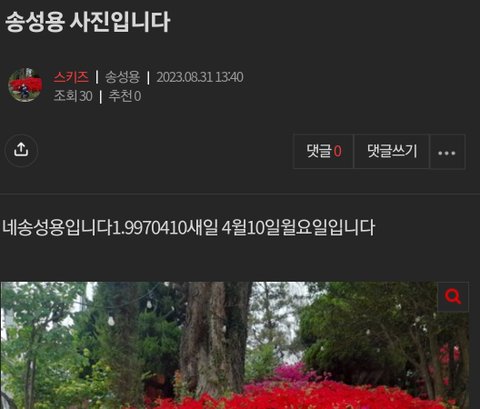Image resolution: width=480 pixels, height=409 pixels.
Task: View comments with the 댓글 0 button
Action: (x=323, y=152)
